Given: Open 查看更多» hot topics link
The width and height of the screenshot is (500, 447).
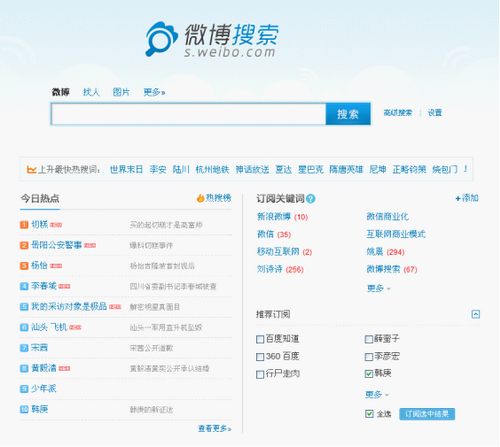Looking at the screenshot, I should (214, 428).
